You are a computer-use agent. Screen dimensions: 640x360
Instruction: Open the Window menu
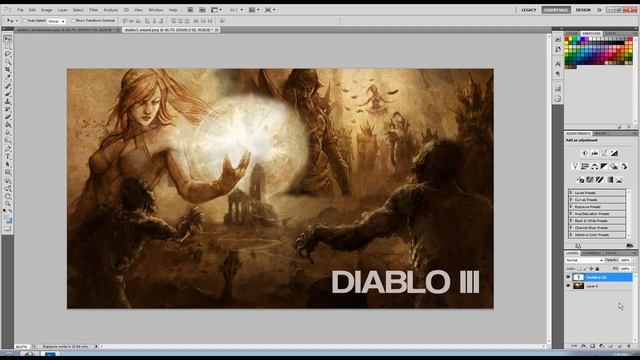tap(156, 10)
